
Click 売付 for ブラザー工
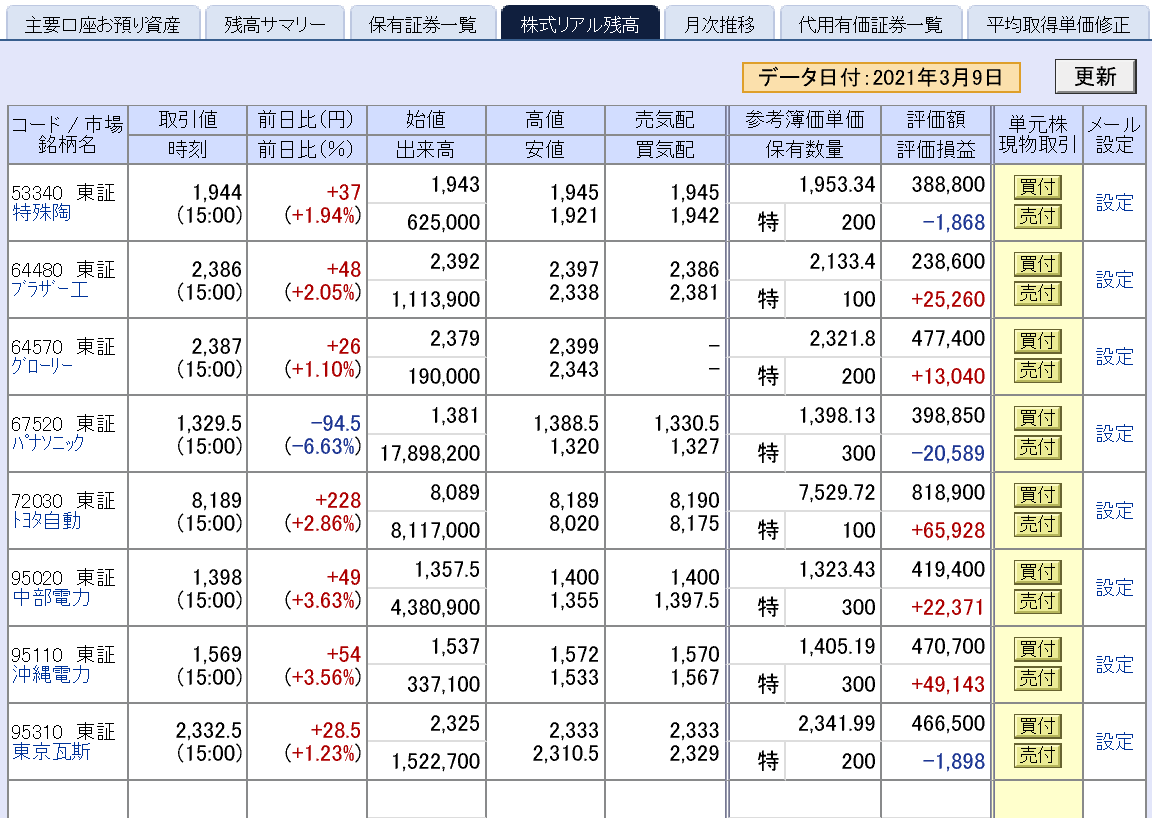pyautogui.click(x=1037, y=293)
